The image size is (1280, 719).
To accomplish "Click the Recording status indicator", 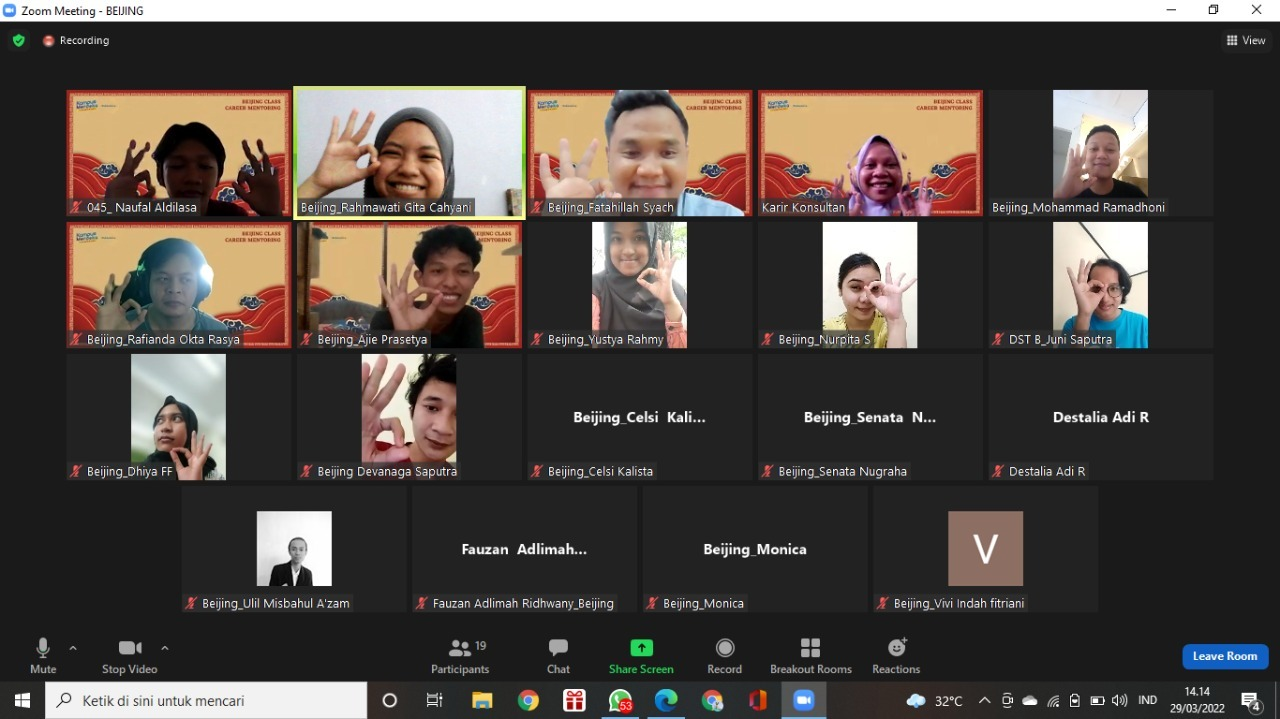I will coord(76,41).
